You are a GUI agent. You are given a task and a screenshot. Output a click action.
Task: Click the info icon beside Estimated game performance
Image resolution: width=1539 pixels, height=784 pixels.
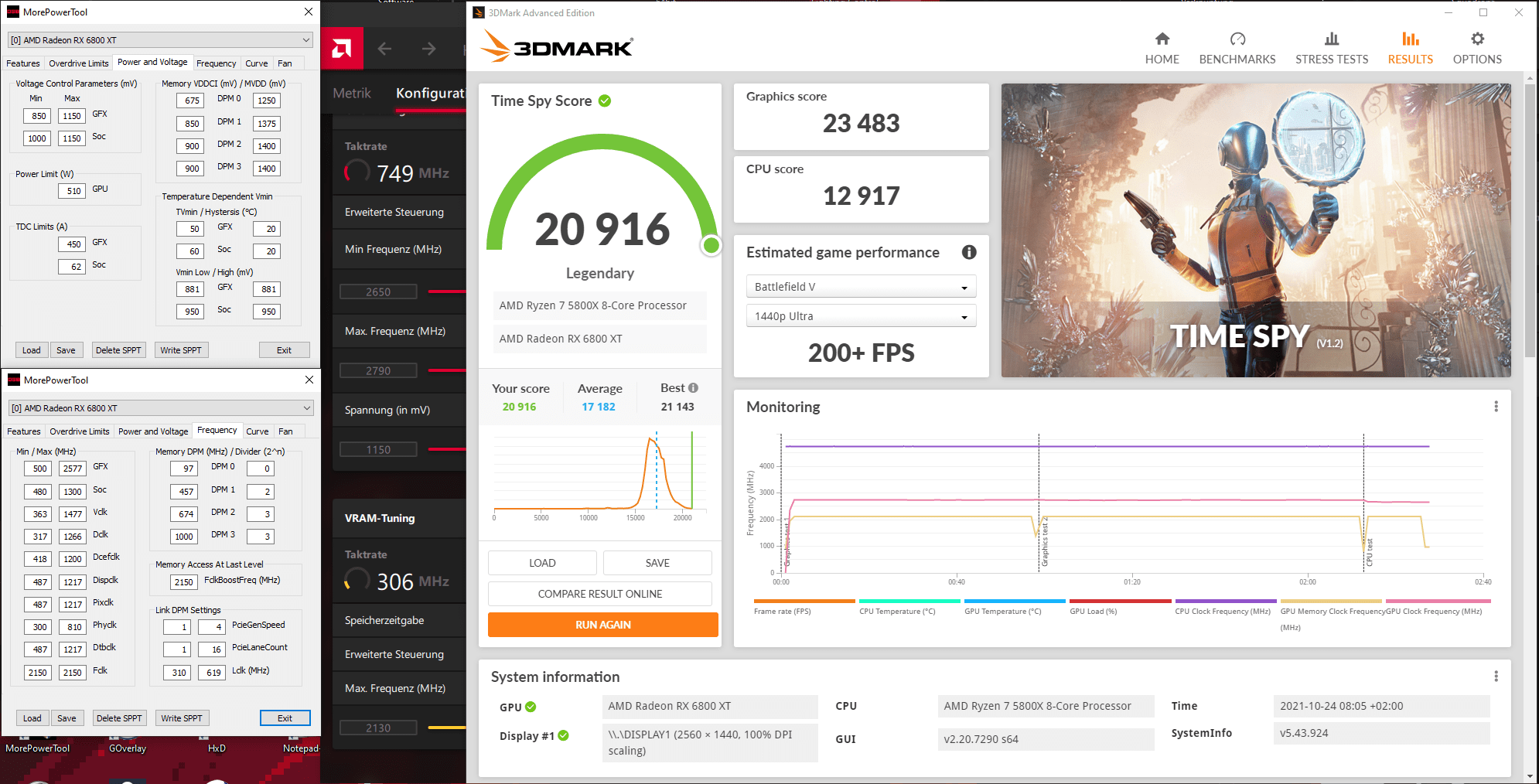(969, 252)
